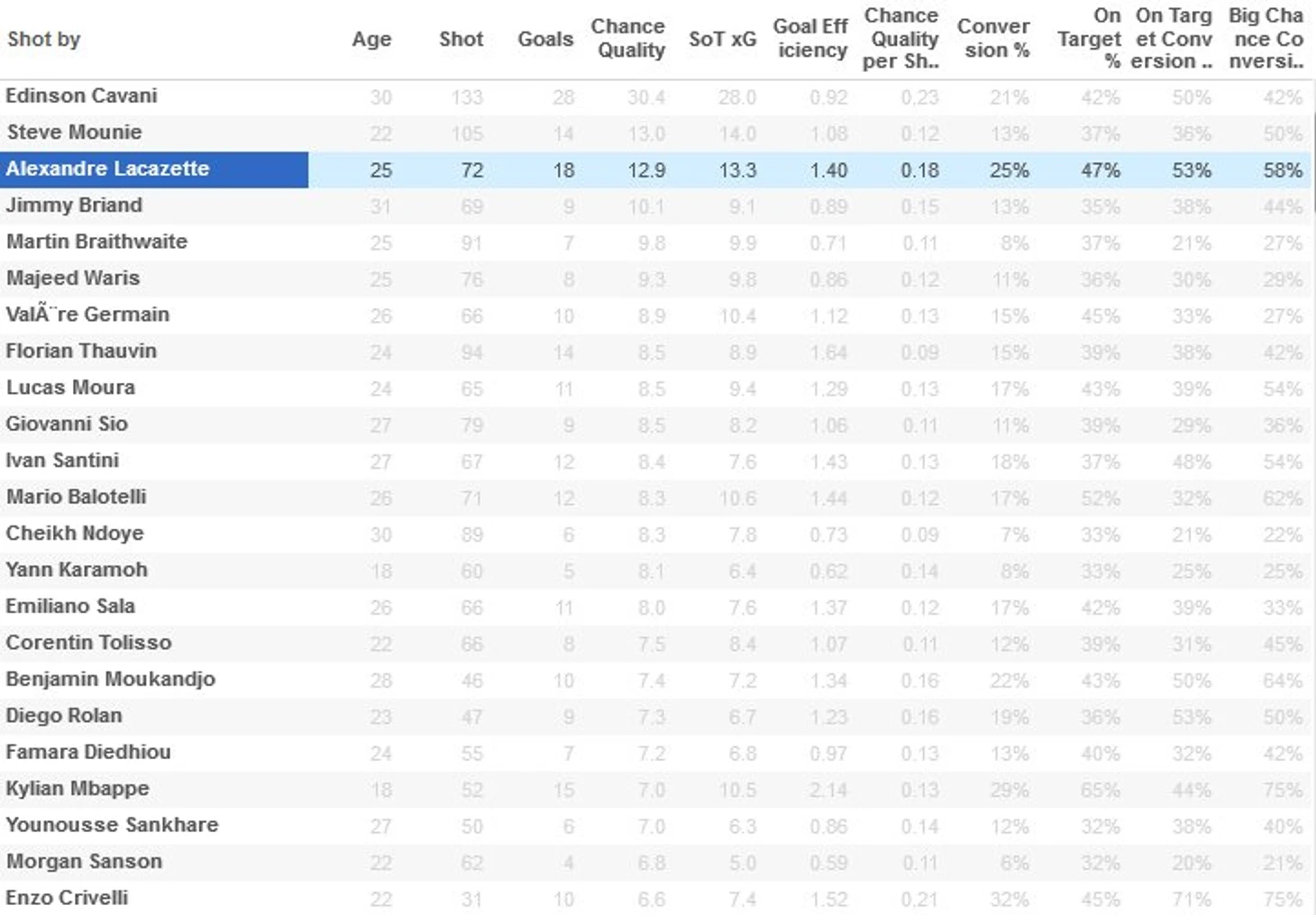Image resolution: width=1316 pixels, height=915 pixels.
Task: Select the Emiliano Sala row
Action: (70, 606)
